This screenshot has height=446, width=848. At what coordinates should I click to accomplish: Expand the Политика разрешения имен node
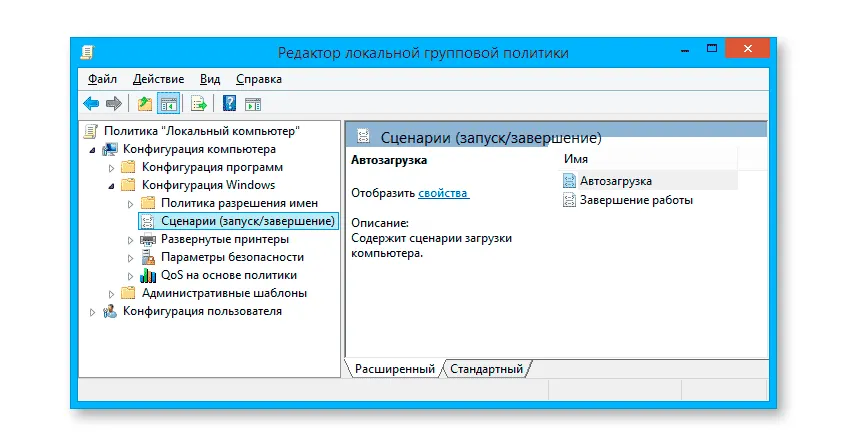[130, 204]
